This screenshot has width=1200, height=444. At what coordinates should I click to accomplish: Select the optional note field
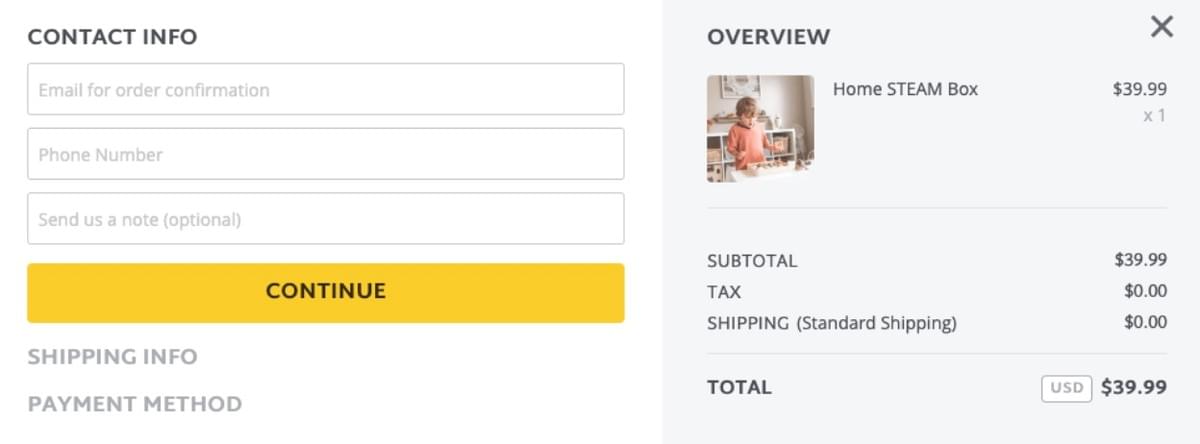[x=325, y=218]
